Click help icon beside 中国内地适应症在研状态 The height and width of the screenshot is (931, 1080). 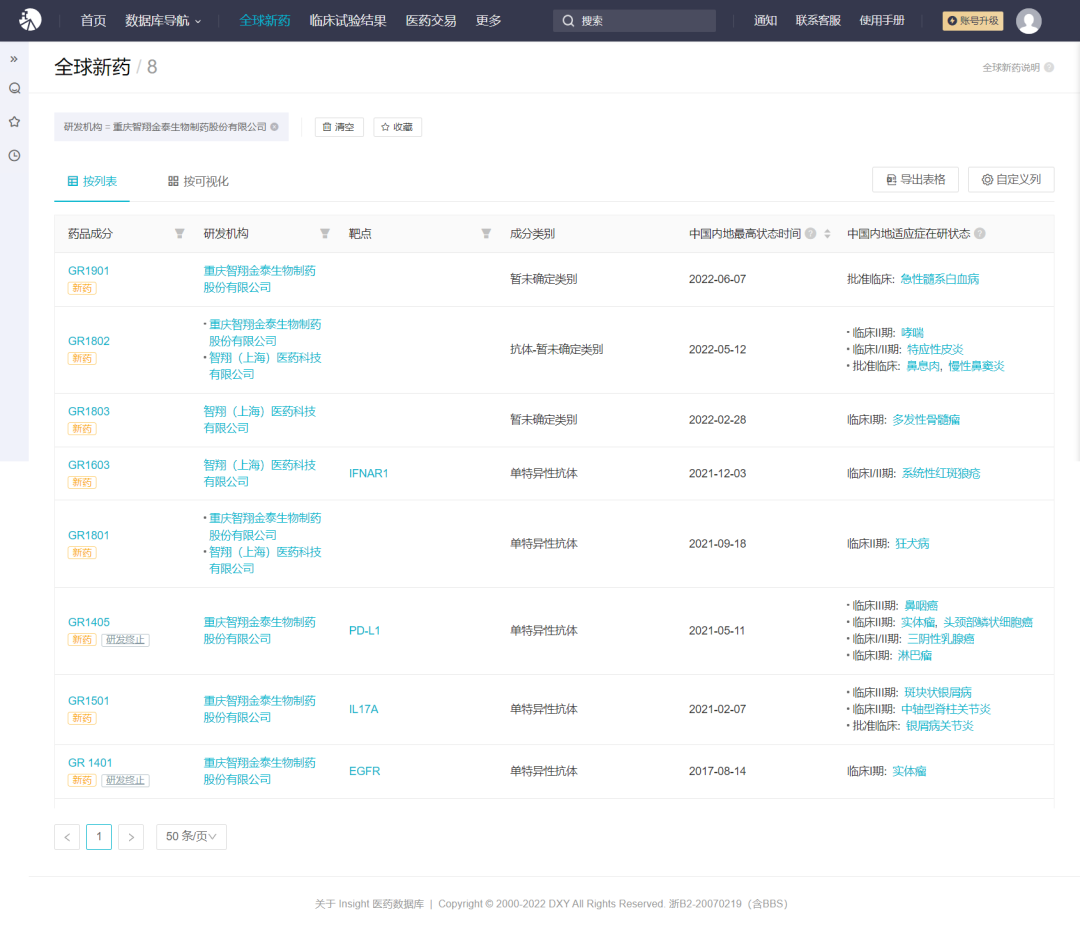click(980, 233)
